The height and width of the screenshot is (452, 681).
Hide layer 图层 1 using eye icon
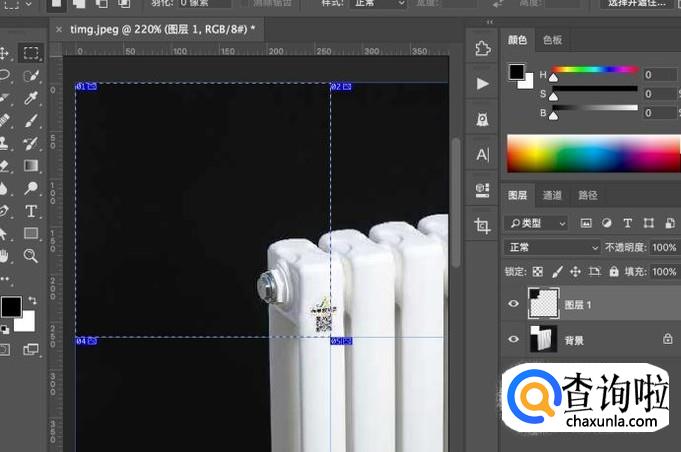coord(514,304)
